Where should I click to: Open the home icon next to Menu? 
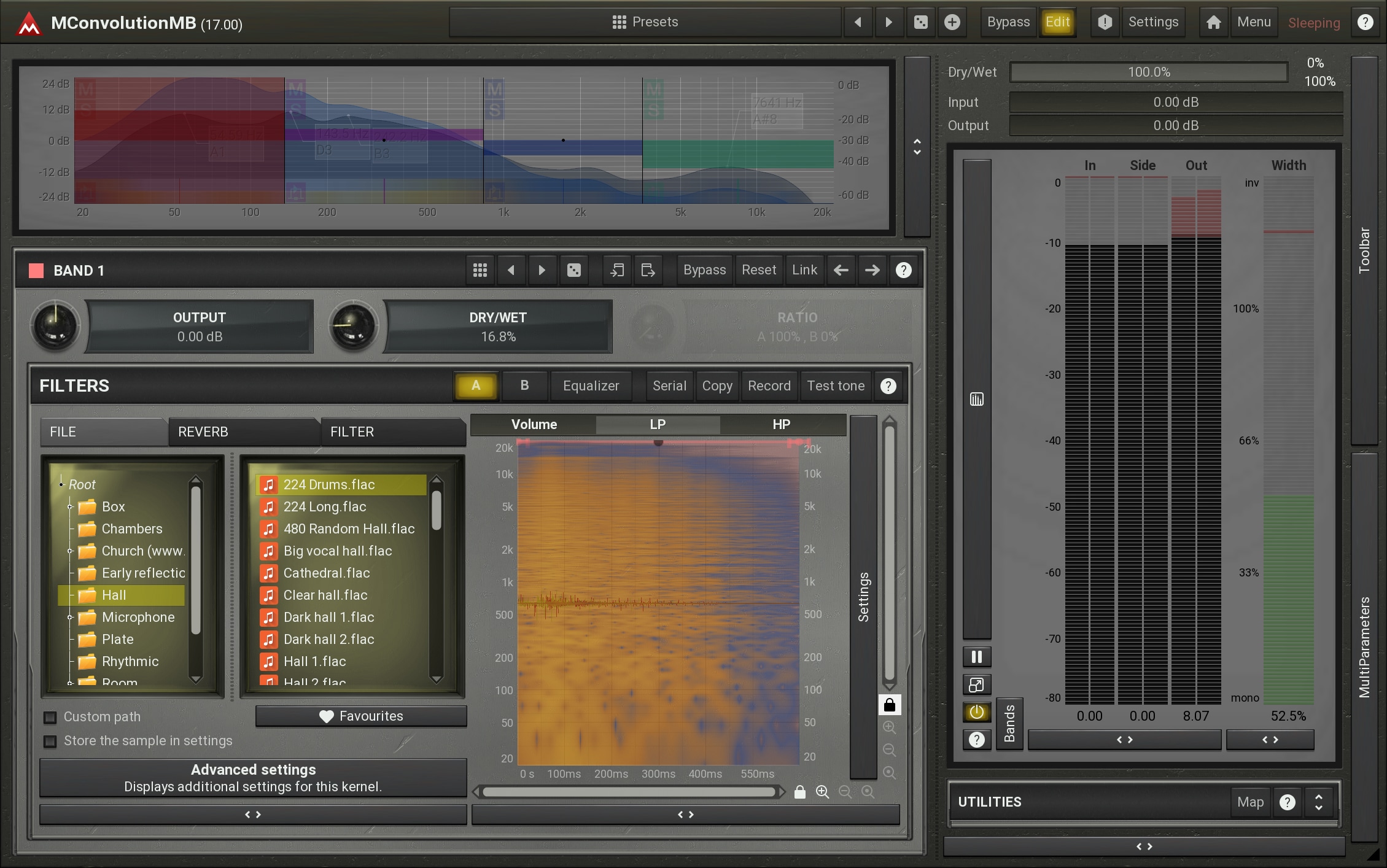pos(1213,23)
